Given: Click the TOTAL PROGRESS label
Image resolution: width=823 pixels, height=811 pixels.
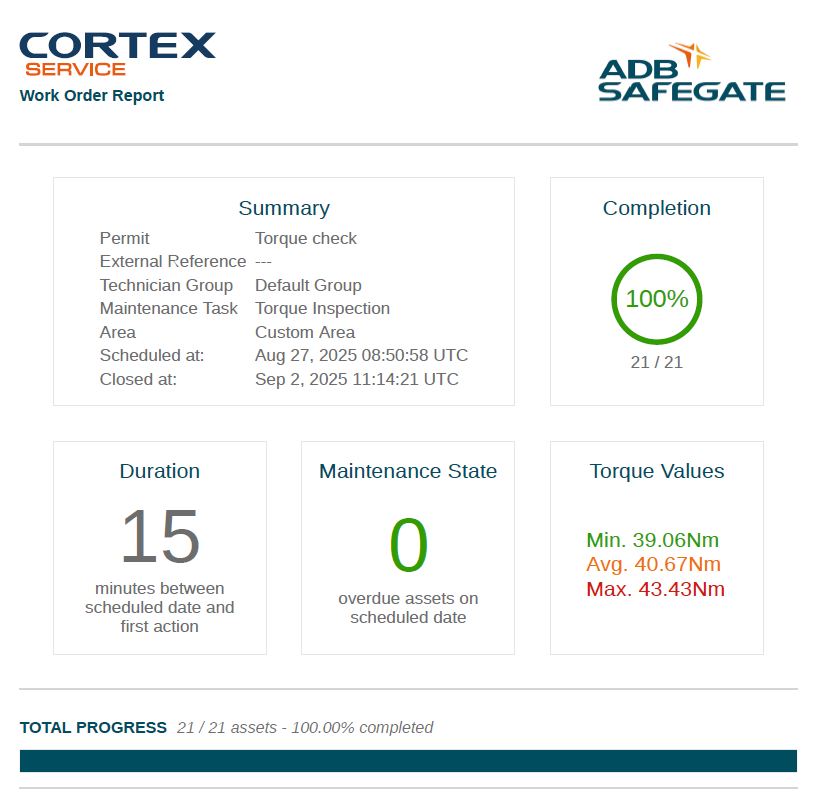Looking at the screenshot, I should pyautogui.click(x=93, y=727).
